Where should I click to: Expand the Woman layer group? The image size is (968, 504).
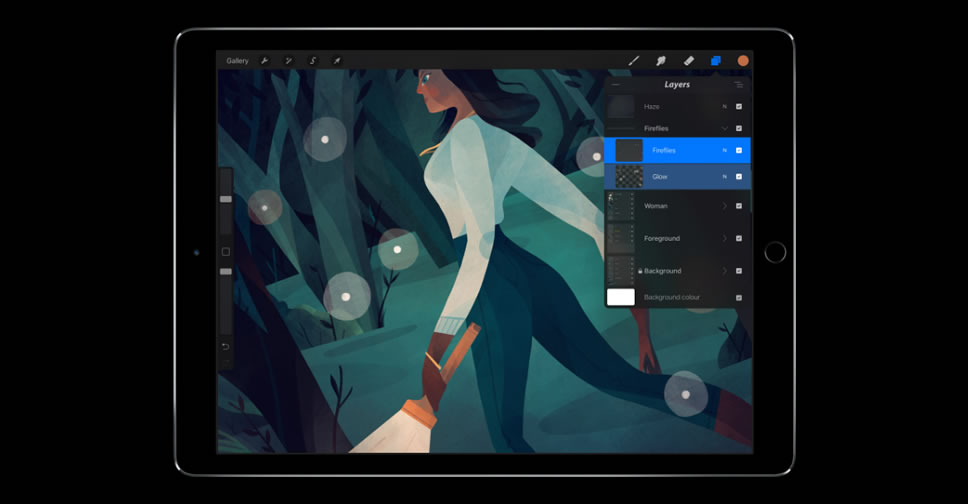tap(724, 206)
